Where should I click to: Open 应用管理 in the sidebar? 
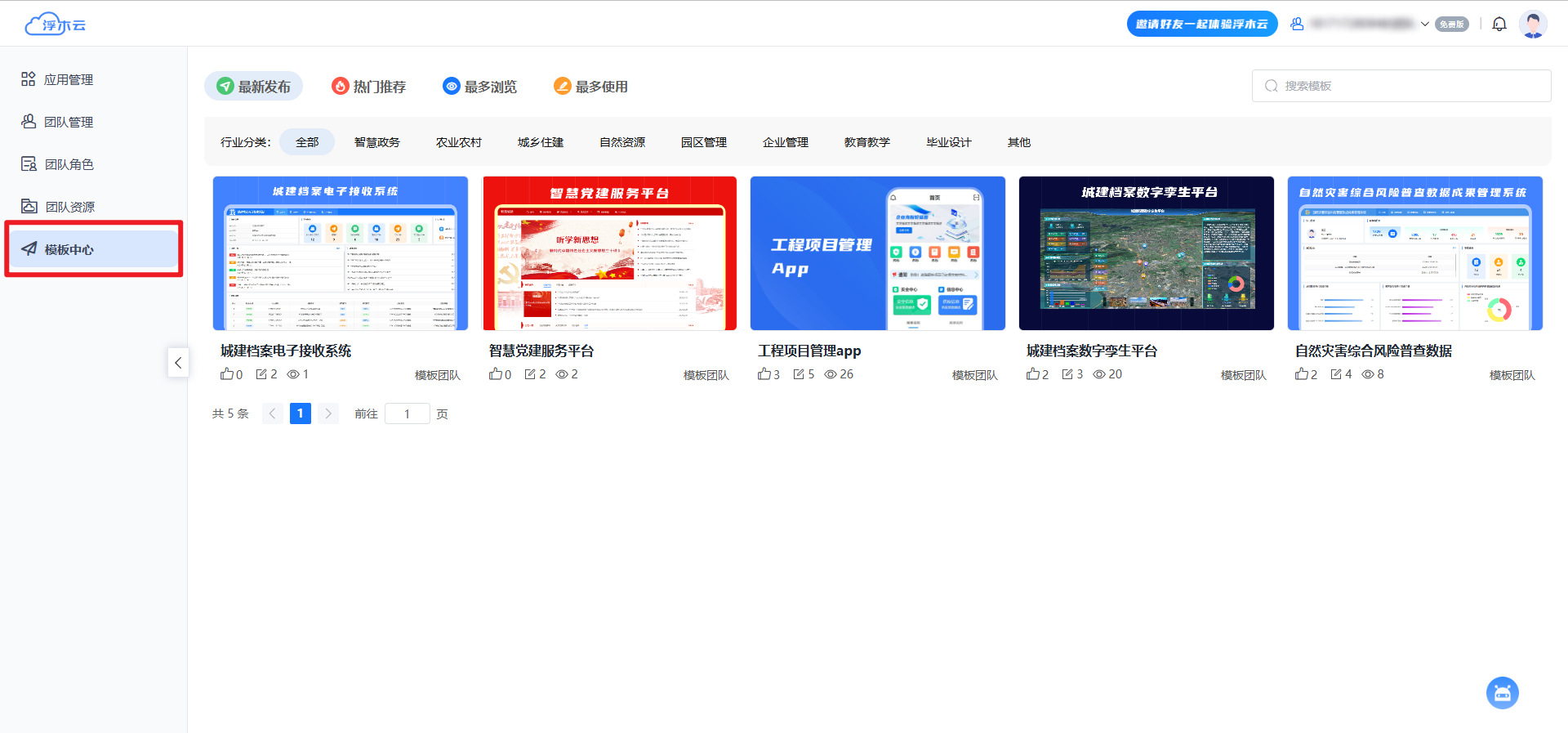point(69,79)
